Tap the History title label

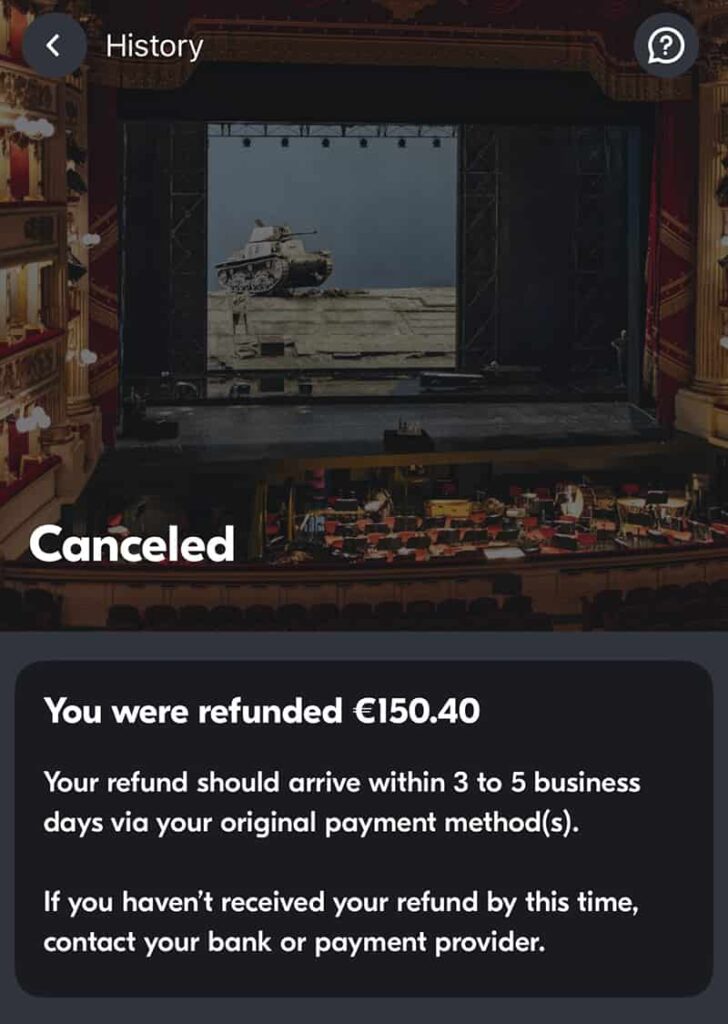click(154, 46)
